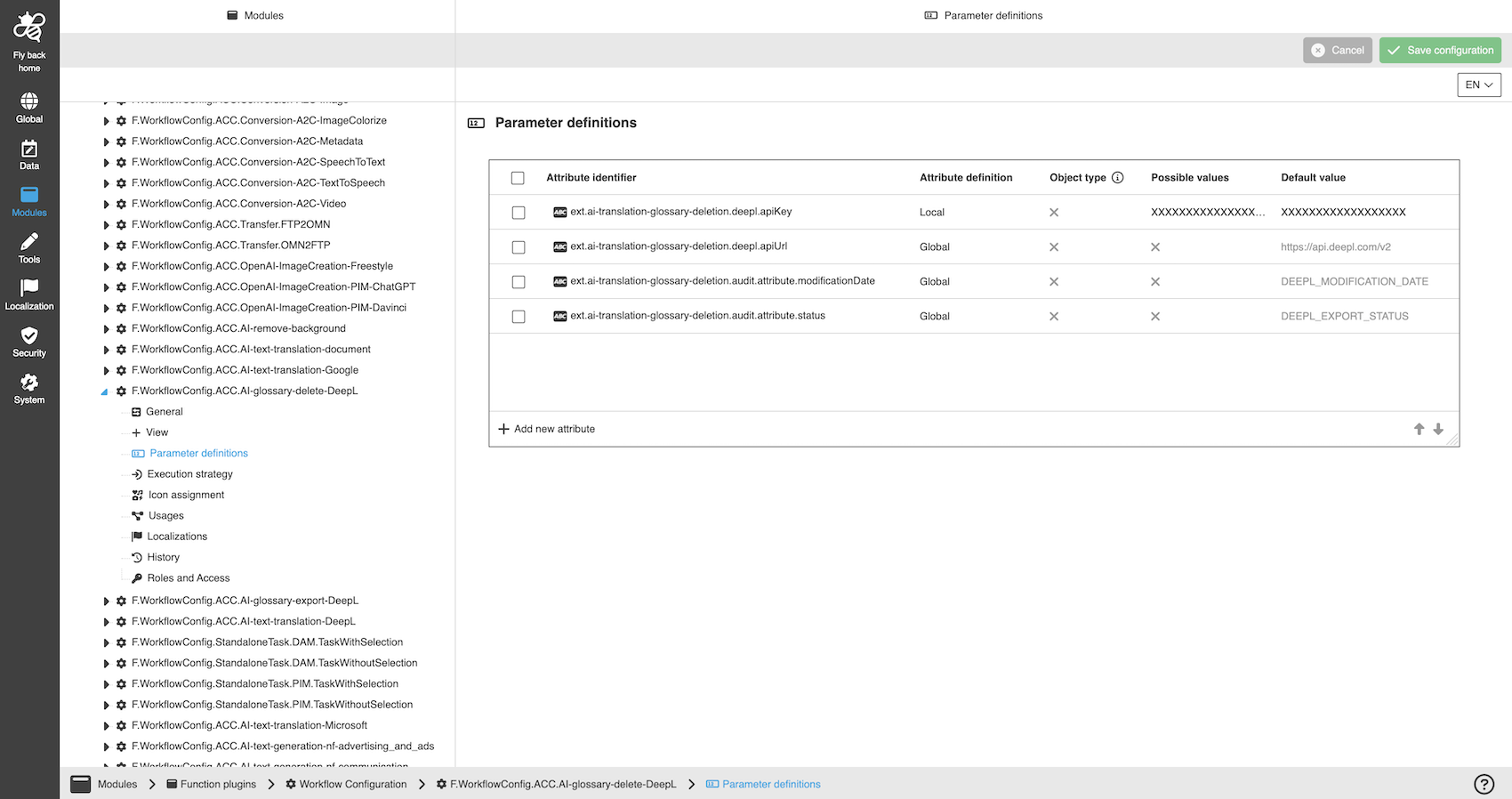1512x799 pixels.
Task: Click the help question mark icon
Action: click(x=1484, y=784)
